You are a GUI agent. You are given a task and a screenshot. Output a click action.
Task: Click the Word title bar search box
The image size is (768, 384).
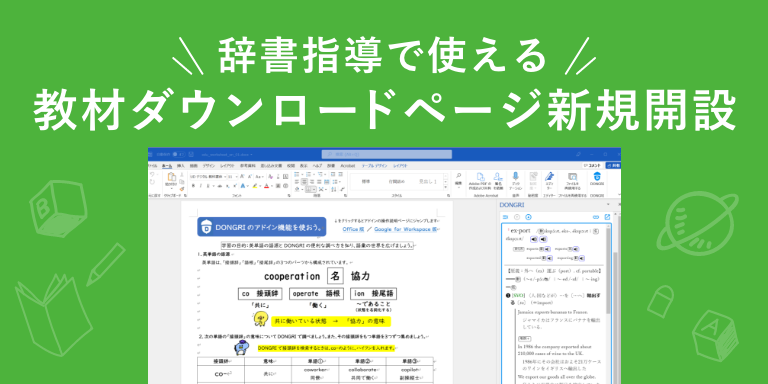(x=386, y=154)
